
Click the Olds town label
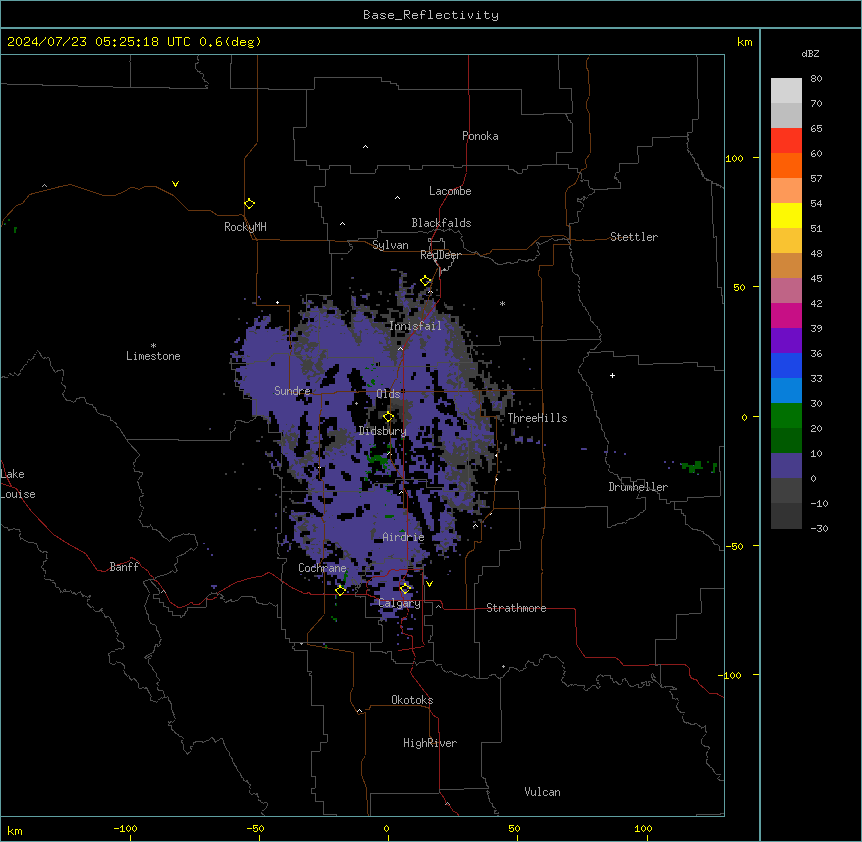[x=388, y=394]
